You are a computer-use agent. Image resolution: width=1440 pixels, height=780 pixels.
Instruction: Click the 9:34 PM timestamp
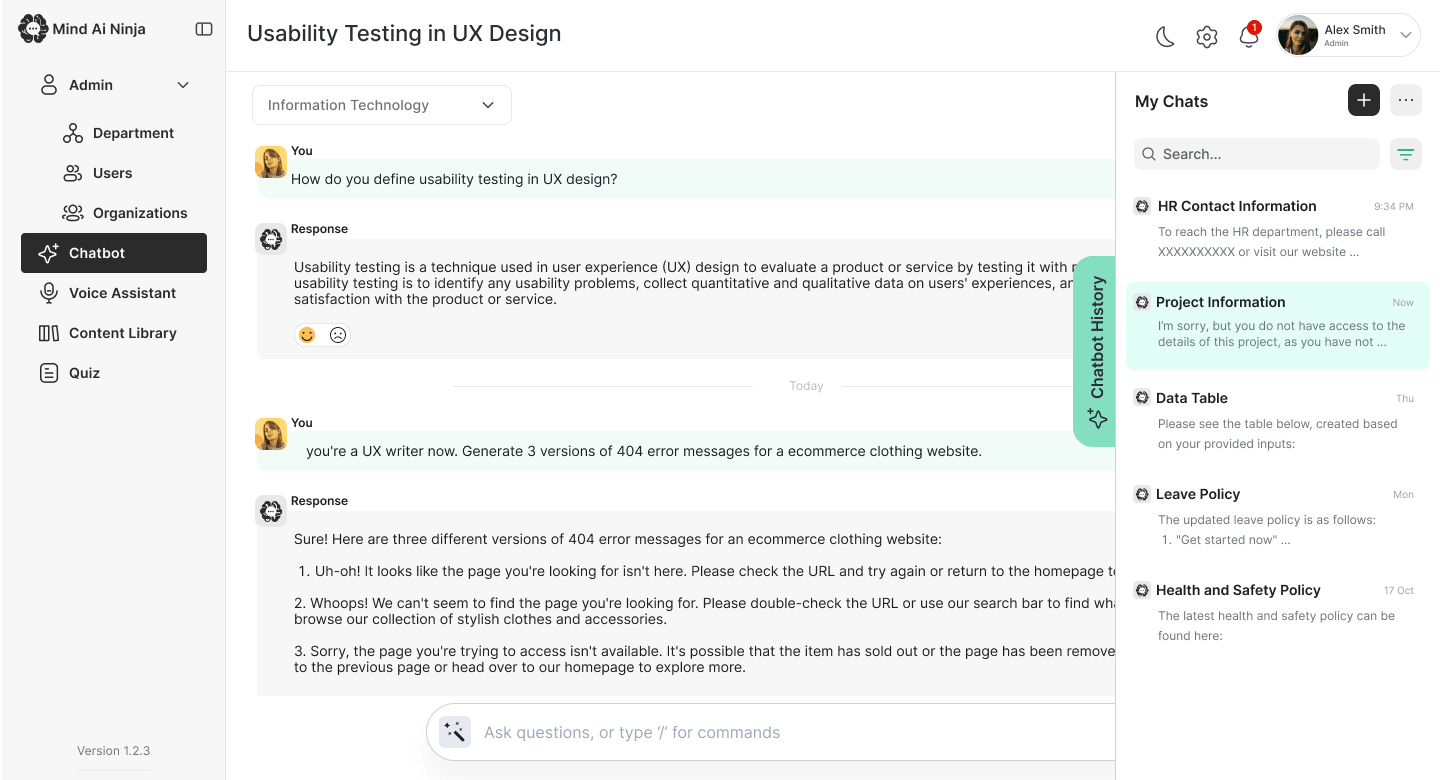coord(1394,207)
